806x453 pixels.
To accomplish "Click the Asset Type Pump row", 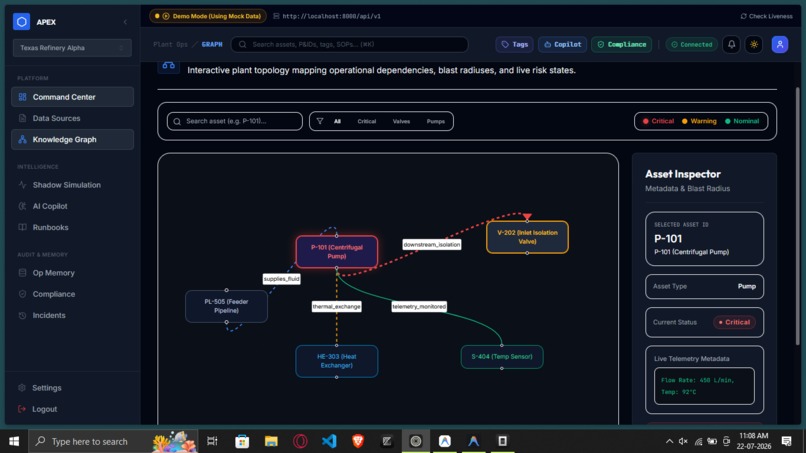I will (704, 286).
